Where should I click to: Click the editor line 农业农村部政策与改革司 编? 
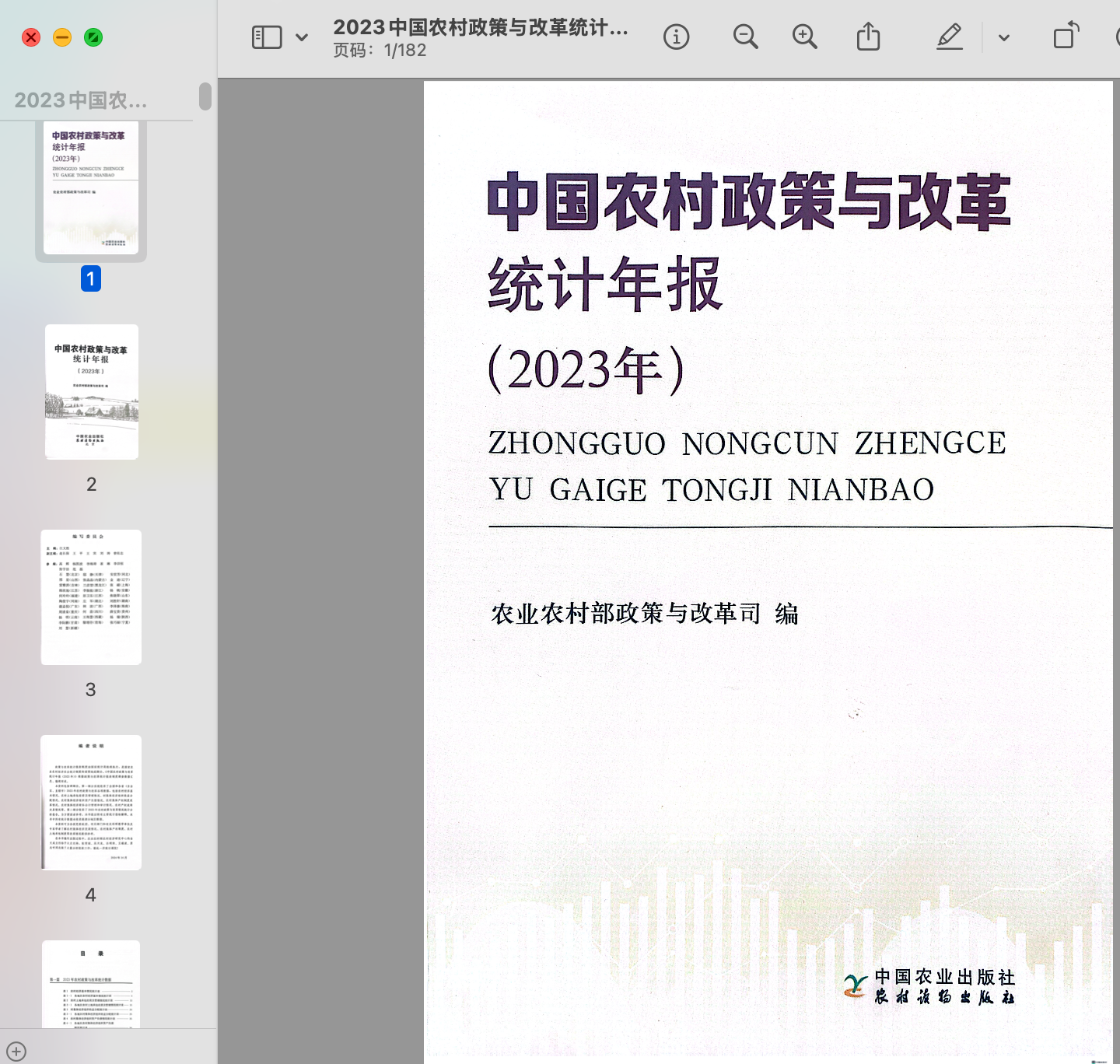(x=645, y=614)
